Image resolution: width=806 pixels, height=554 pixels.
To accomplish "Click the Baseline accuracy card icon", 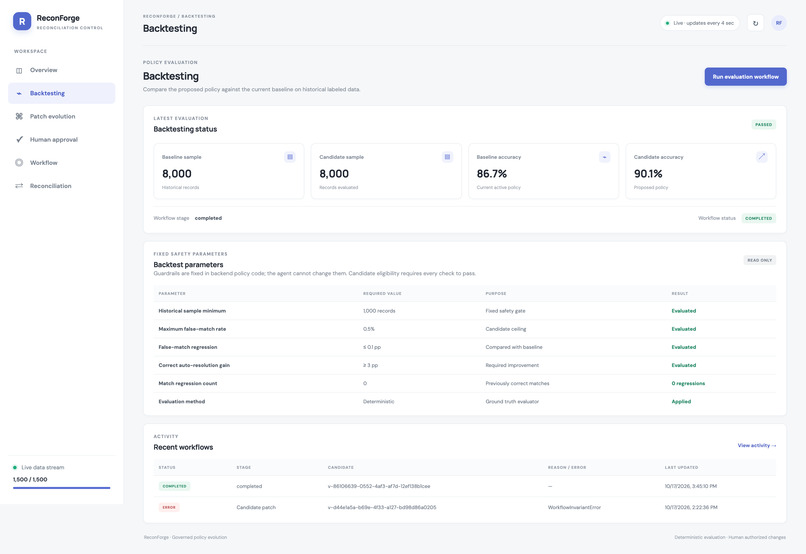I will (604, 157).
